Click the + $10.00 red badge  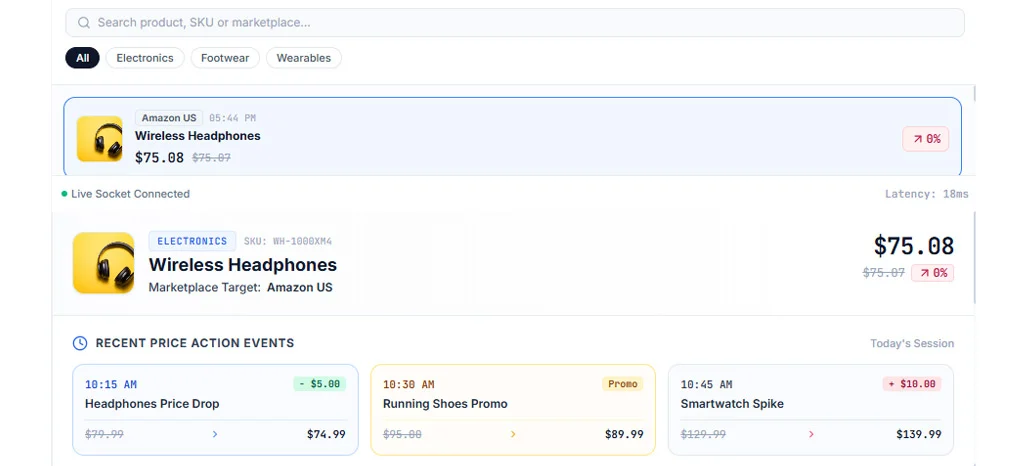click(x=912, y=384)
